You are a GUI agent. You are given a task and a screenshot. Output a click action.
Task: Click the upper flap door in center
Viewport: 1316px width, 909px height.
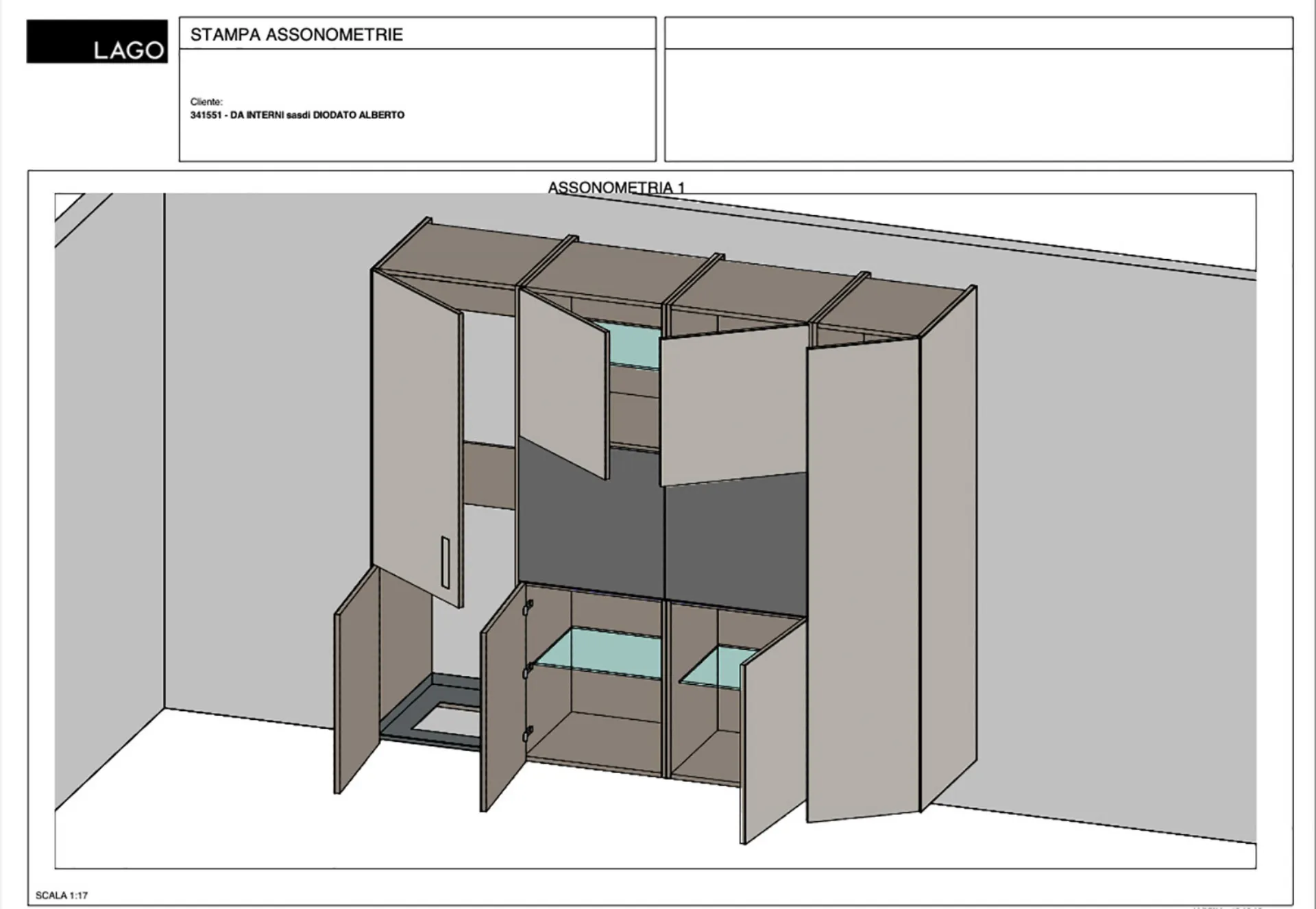733,404
